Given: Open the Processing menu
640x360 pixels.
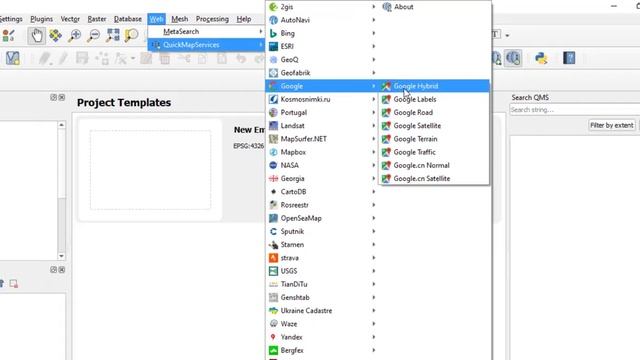Looking at the screenshot, I should click(212, 19).
